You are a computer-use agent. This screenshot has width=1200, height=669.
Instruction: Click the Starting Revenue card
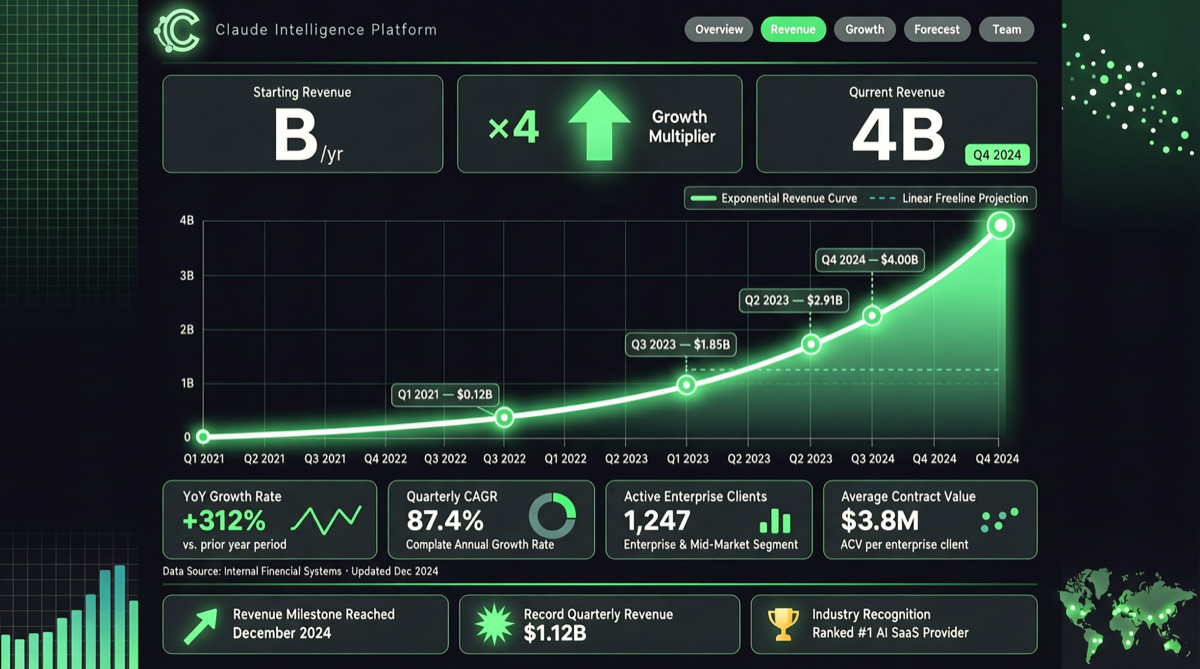click(303, 124)
